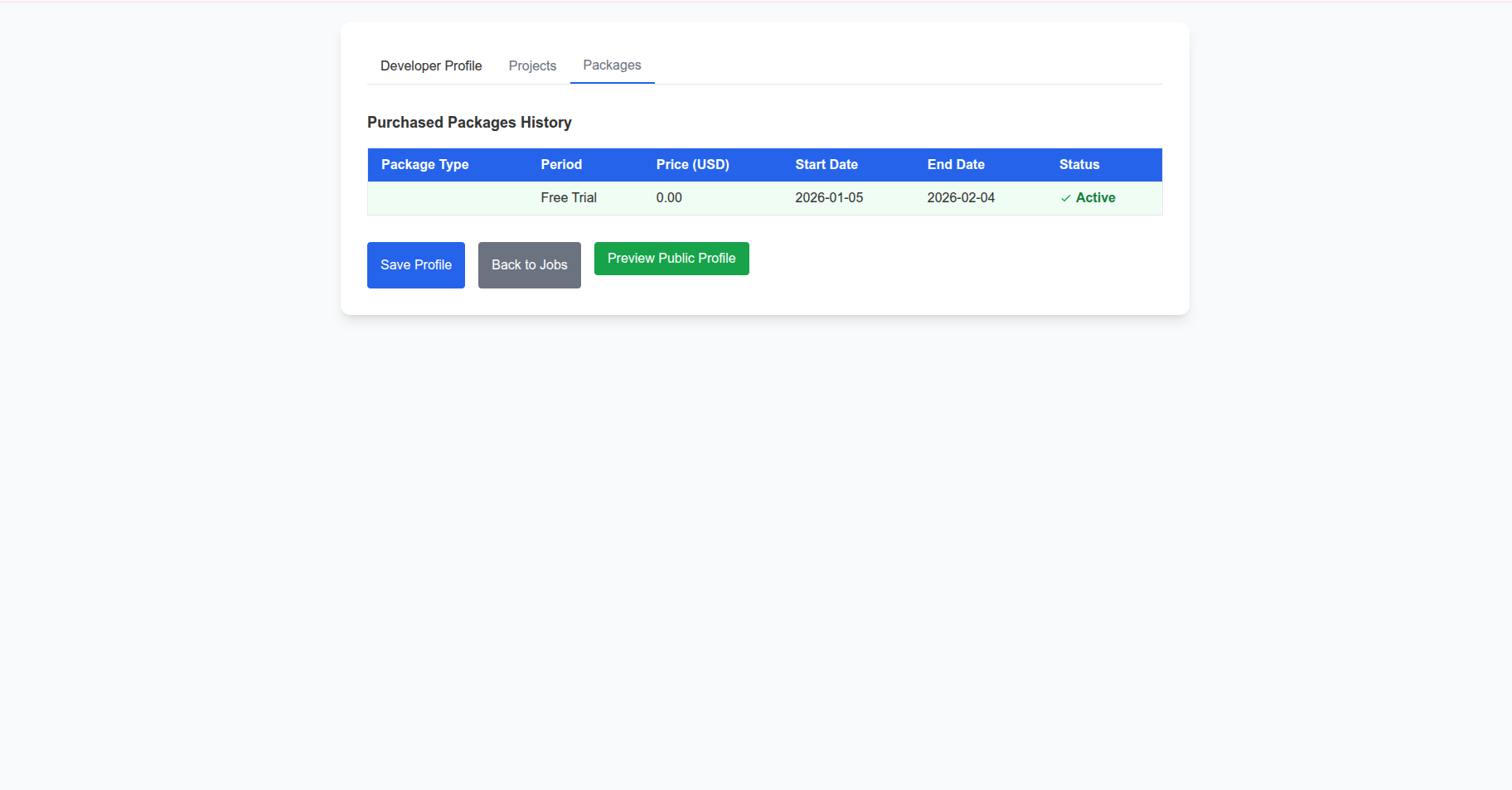Click the Start Date column header
The width and height of the screenshot is (1512, 790).
826,164
